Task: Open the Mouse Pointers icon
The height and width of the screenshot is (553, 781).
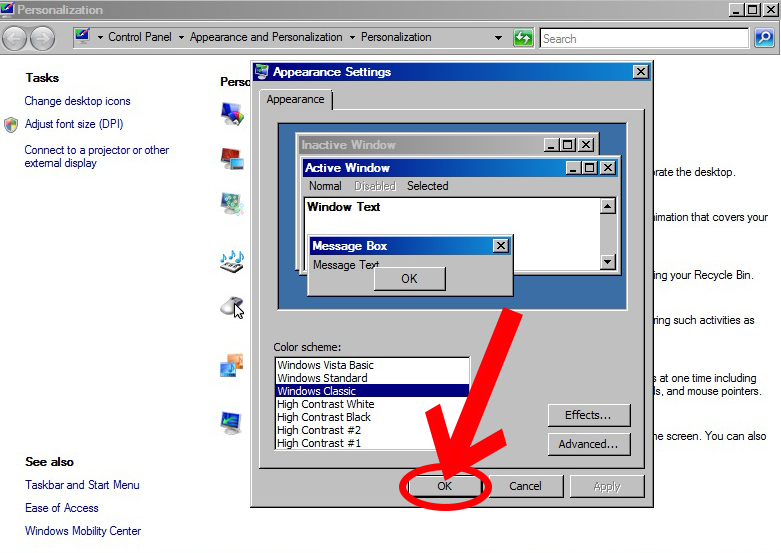Action: click(232, 307)
